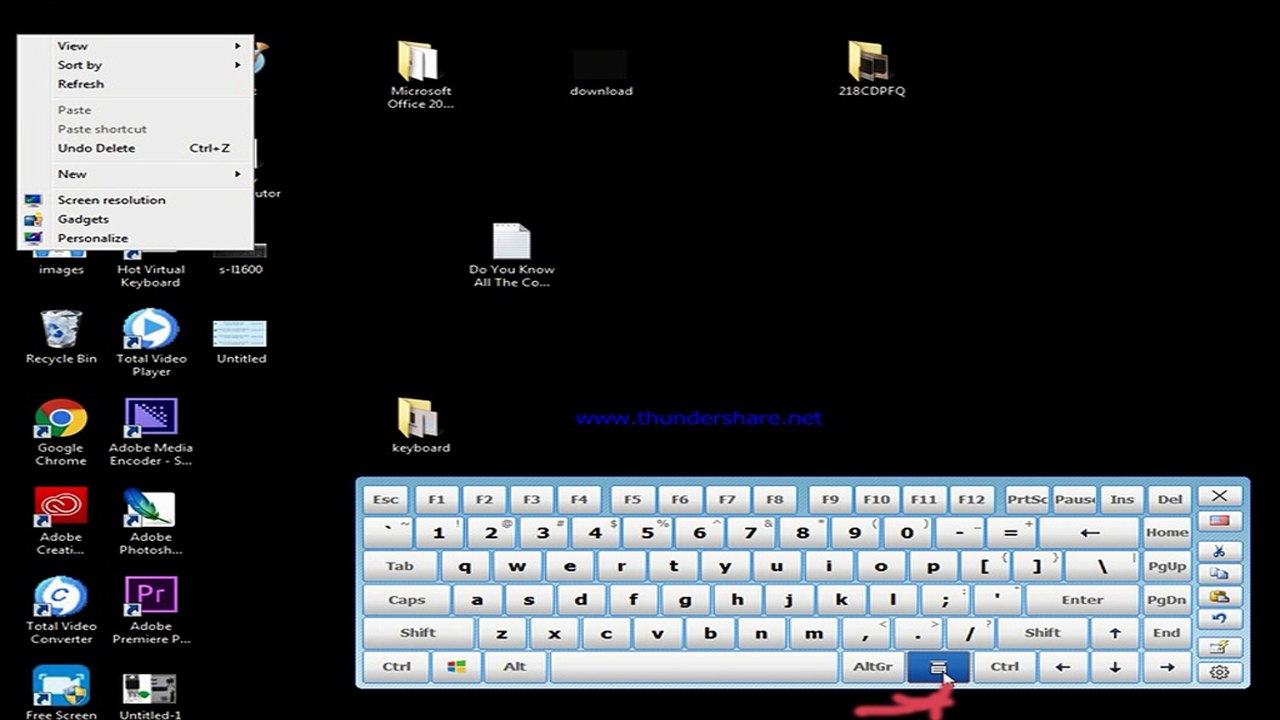Tap the Esc key on the virtual keyboard
Screen dimensions: 1280x720
385,500
